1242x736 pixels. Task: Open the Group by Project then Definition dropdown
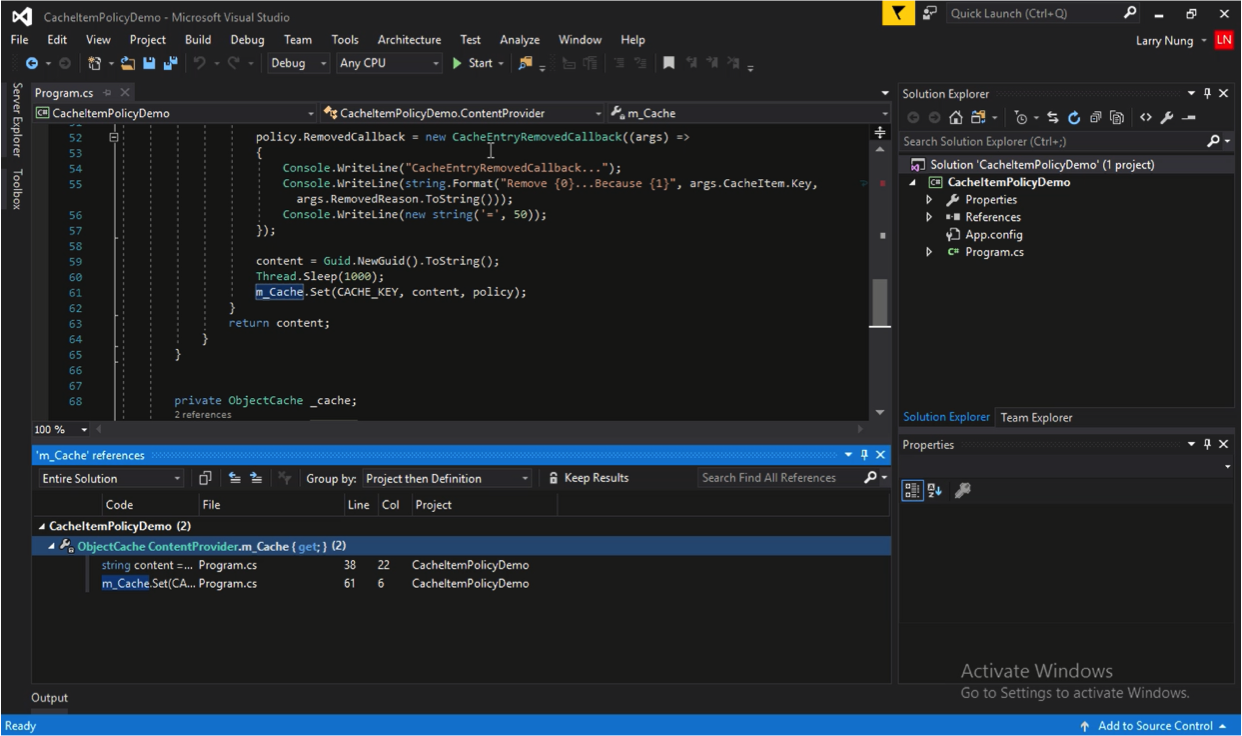pos(447,478)
